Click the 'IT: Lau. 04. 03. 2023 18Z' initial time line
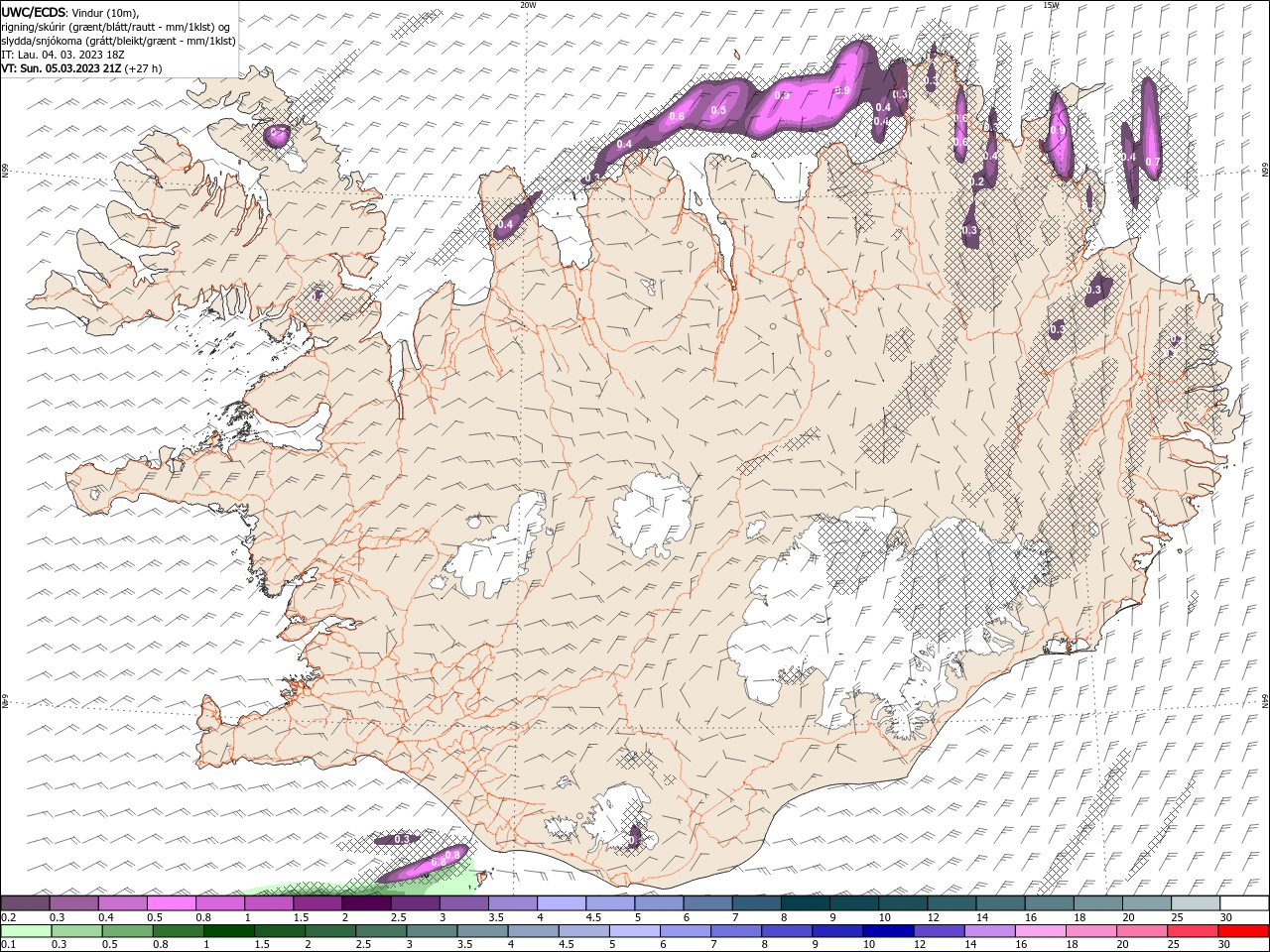 [x=63, y=55]
